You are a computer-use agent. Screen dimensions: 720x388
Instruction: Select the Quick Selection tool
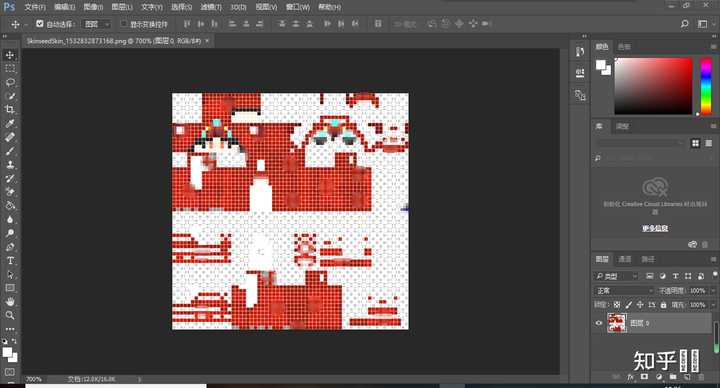(x=10, y=96)
